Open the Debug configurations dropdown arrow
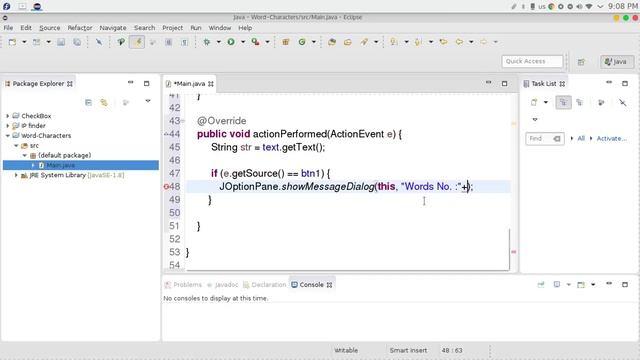 pyautogui.click(x=218, y=42)
